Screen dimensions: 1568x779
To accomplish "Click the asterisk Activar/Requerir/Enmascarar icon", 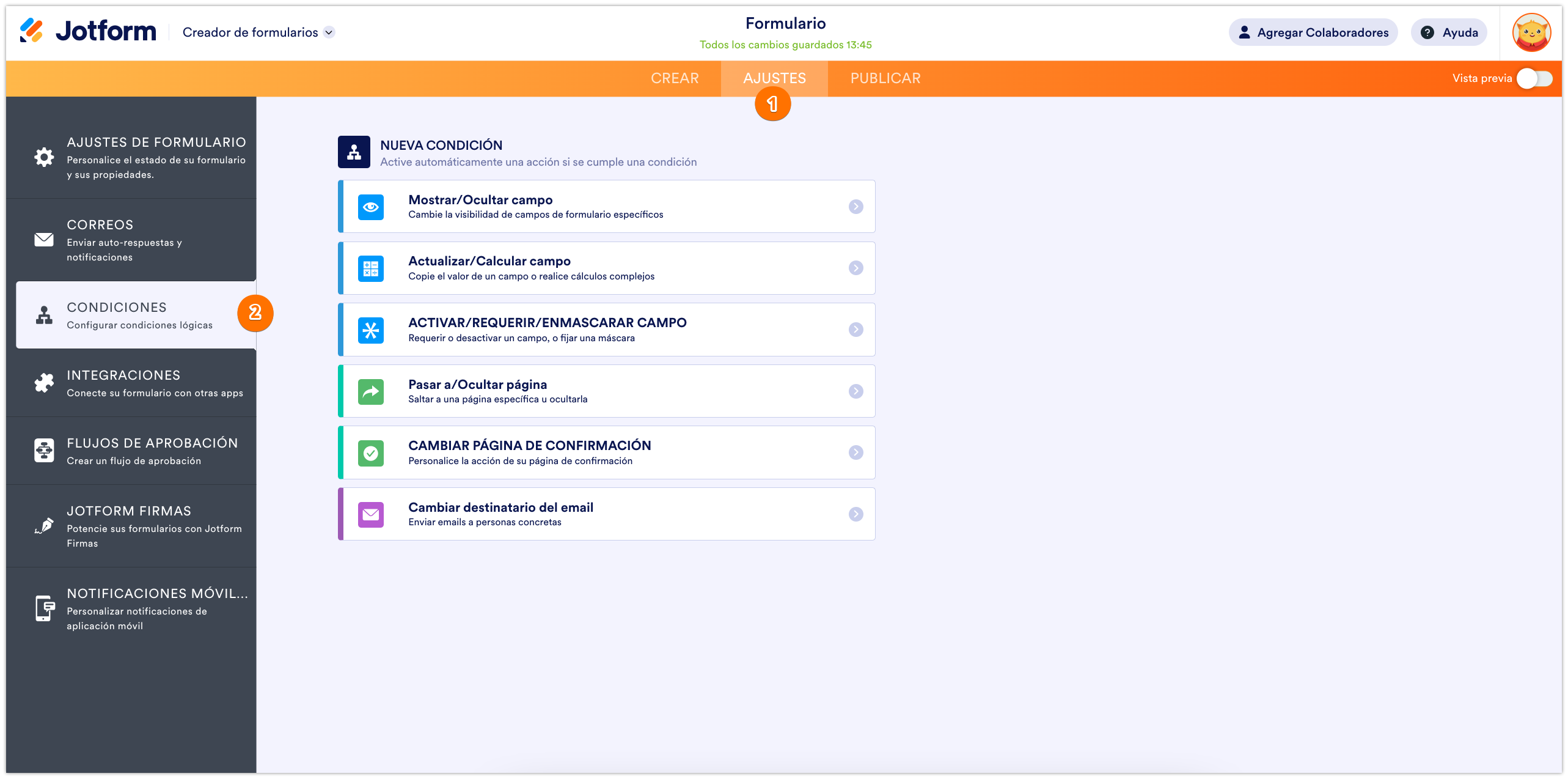I will pos(370,330).
